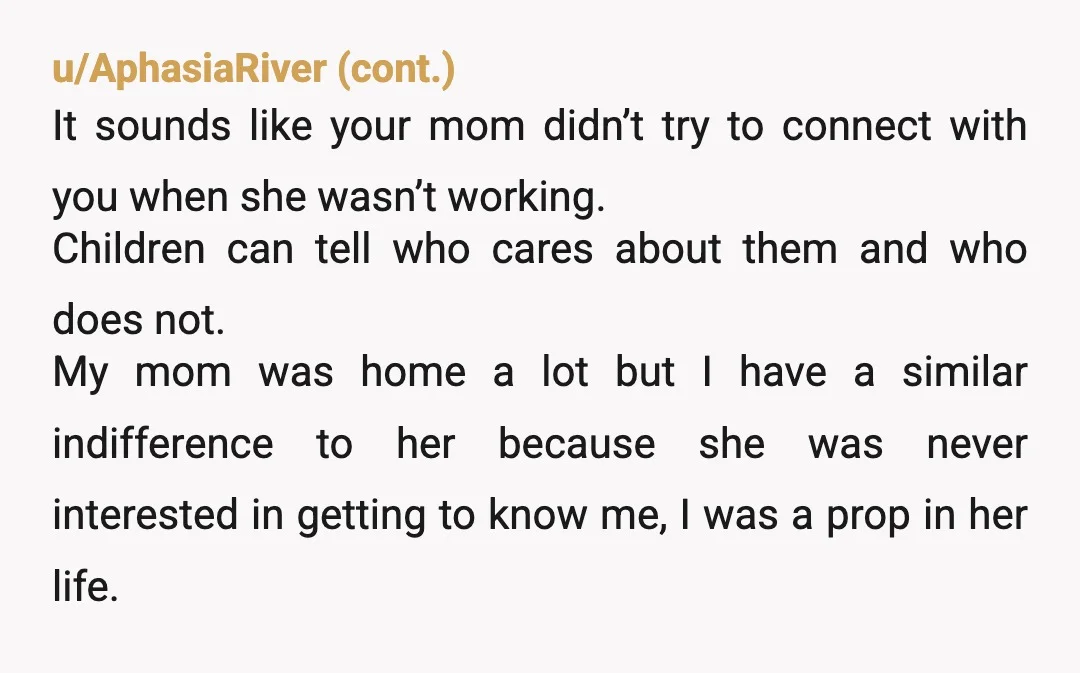Click the word "home" in "was home a lot"

point(413,372)
